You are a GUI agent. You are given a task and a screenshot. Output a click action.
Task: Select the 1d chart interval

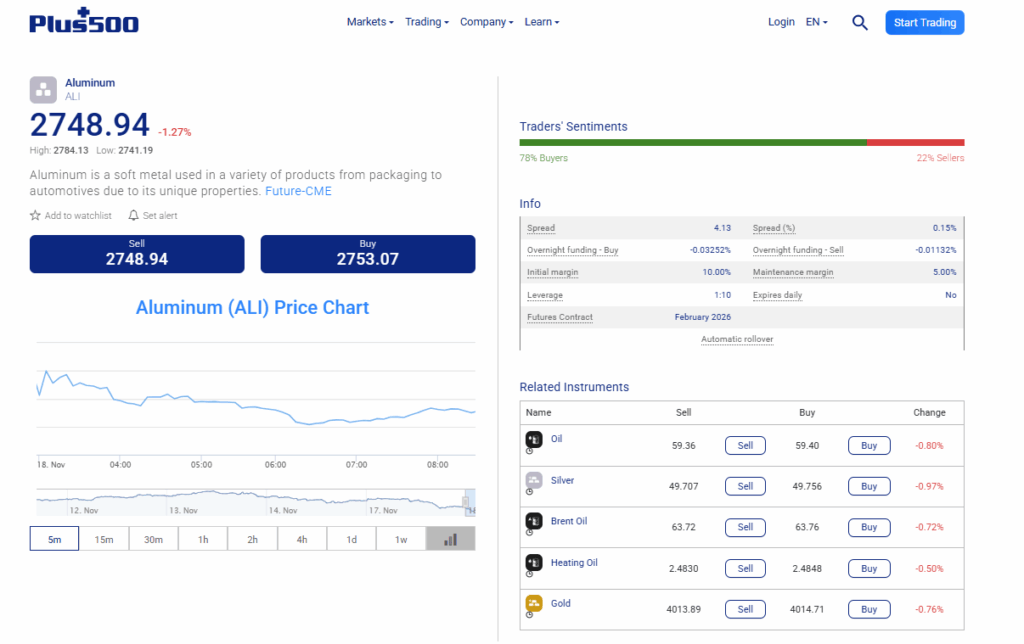(x=351, y=539)
